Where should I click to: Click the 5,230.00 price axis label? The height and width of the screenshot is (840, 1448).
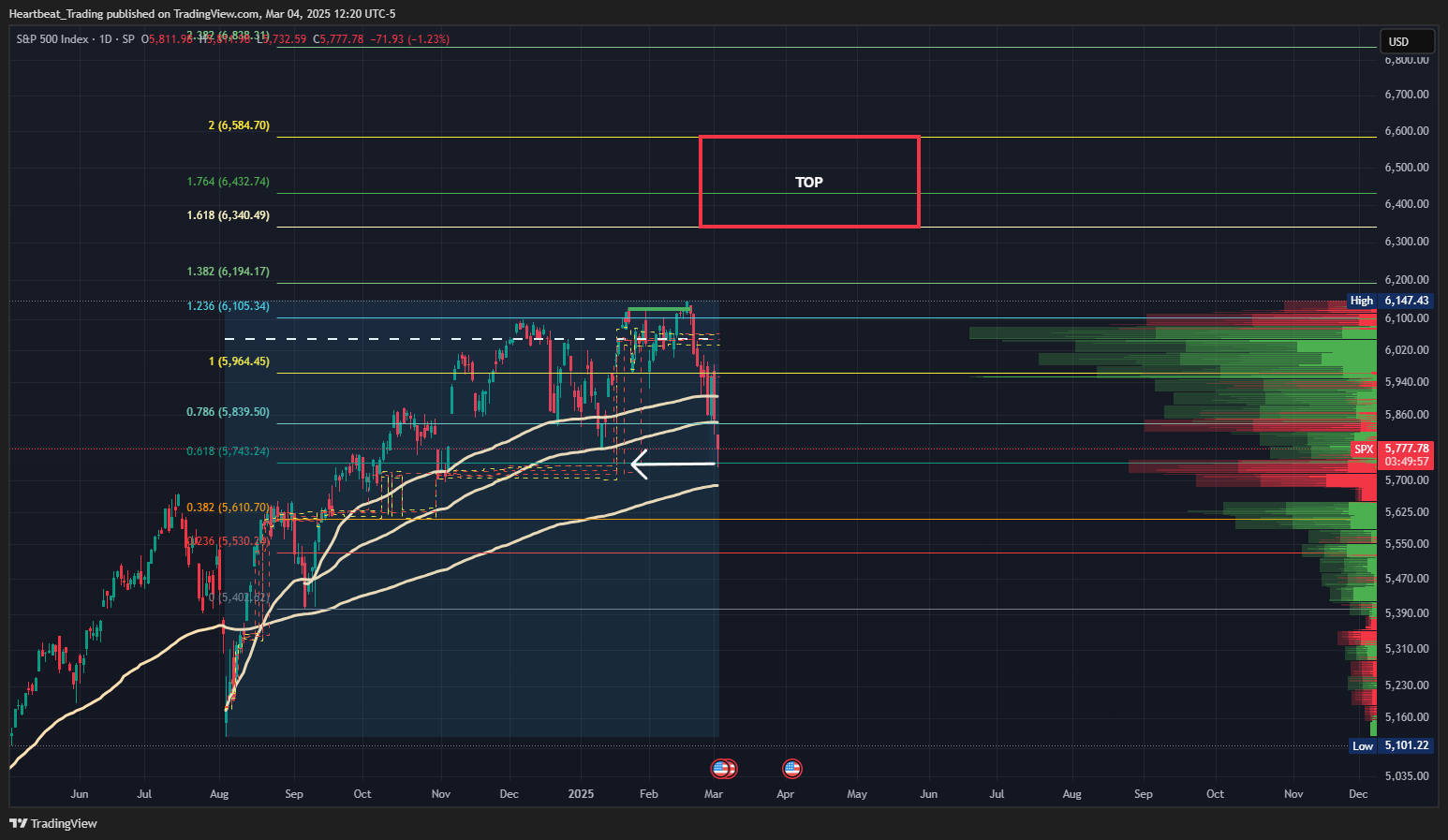1407,685
